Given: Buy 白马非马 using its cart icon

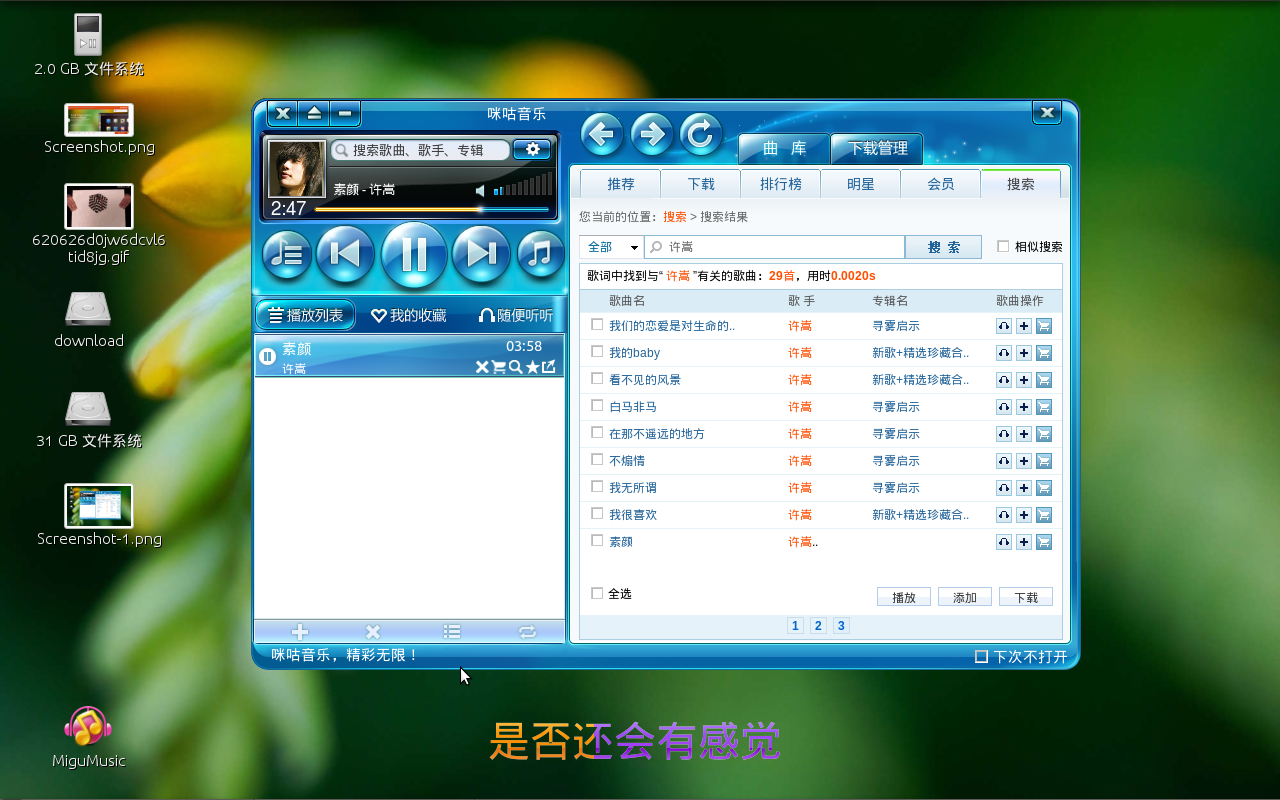Looking at the screenshot, I should pyautogui.click(x=1044, y=407).
